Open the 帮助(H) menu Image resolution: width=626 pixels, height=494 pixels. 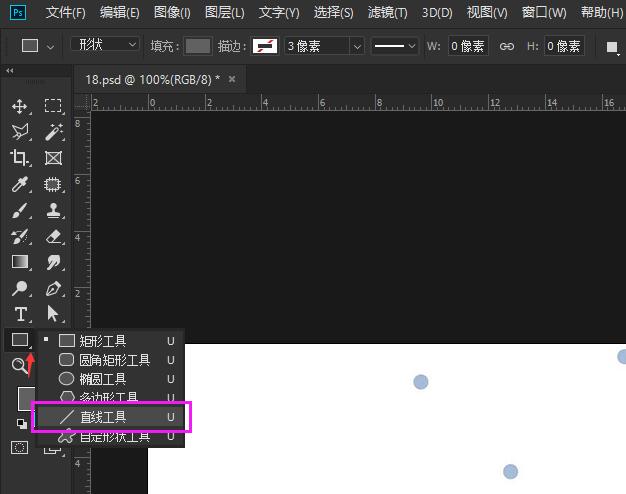(602, 13)
